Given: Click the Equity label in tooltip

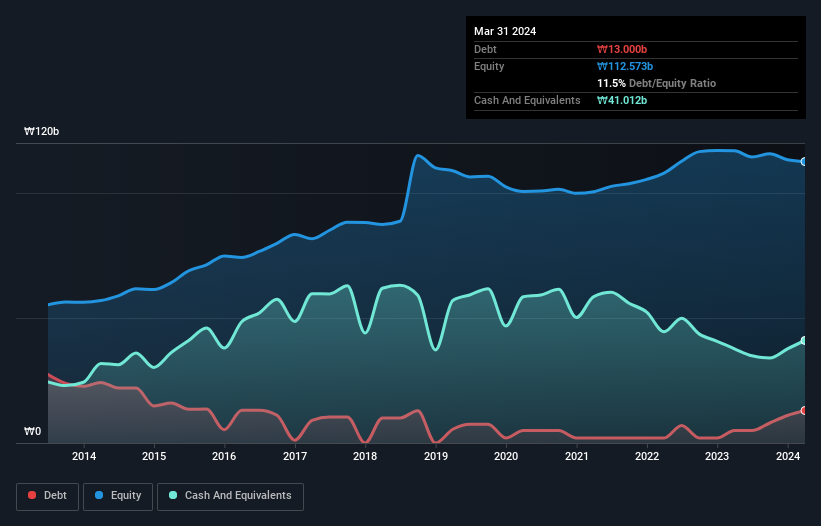Looking at the screenshot, I should point(489,66).
